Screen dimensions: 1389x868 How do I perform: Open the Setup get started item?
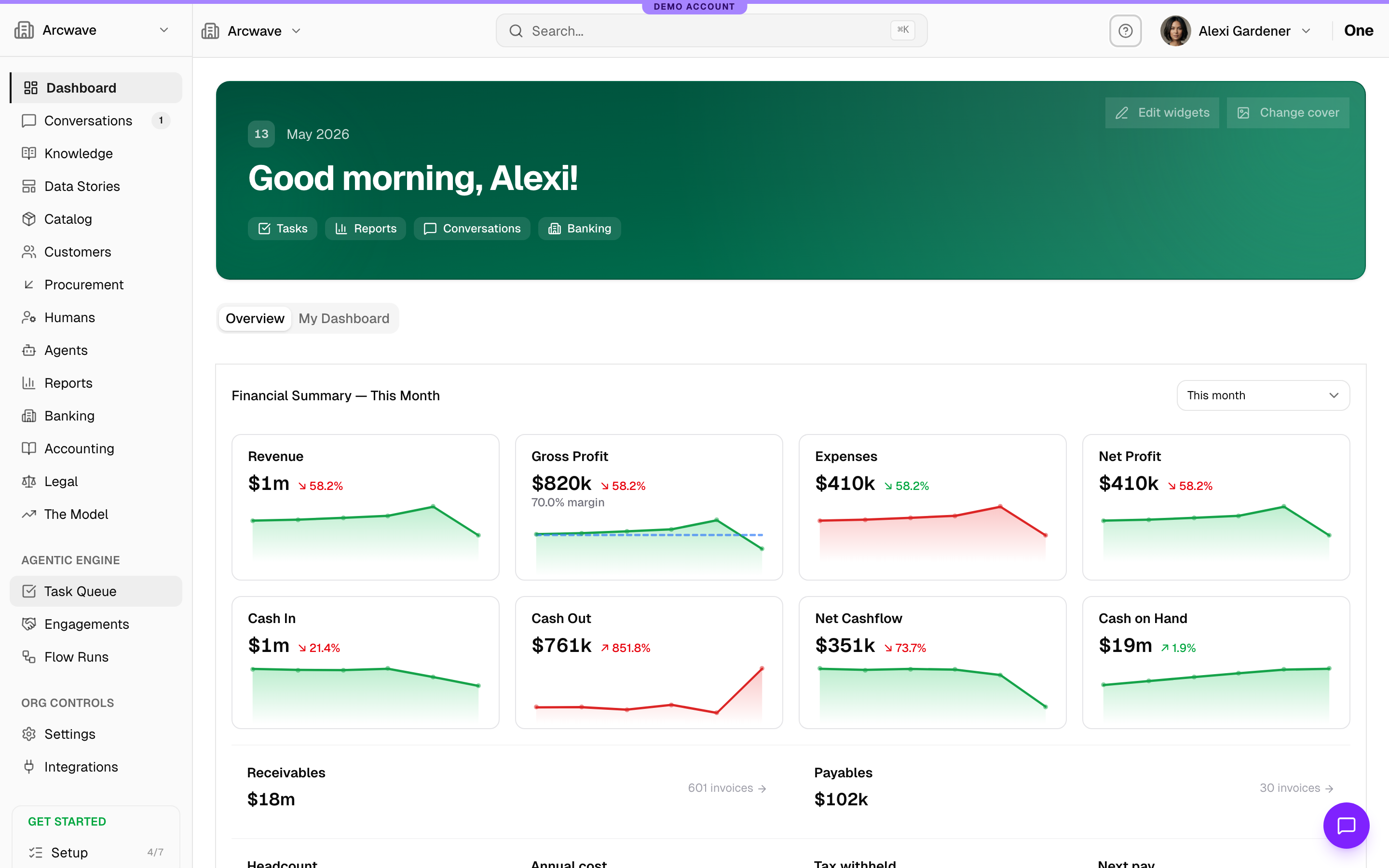coord(96,852)
